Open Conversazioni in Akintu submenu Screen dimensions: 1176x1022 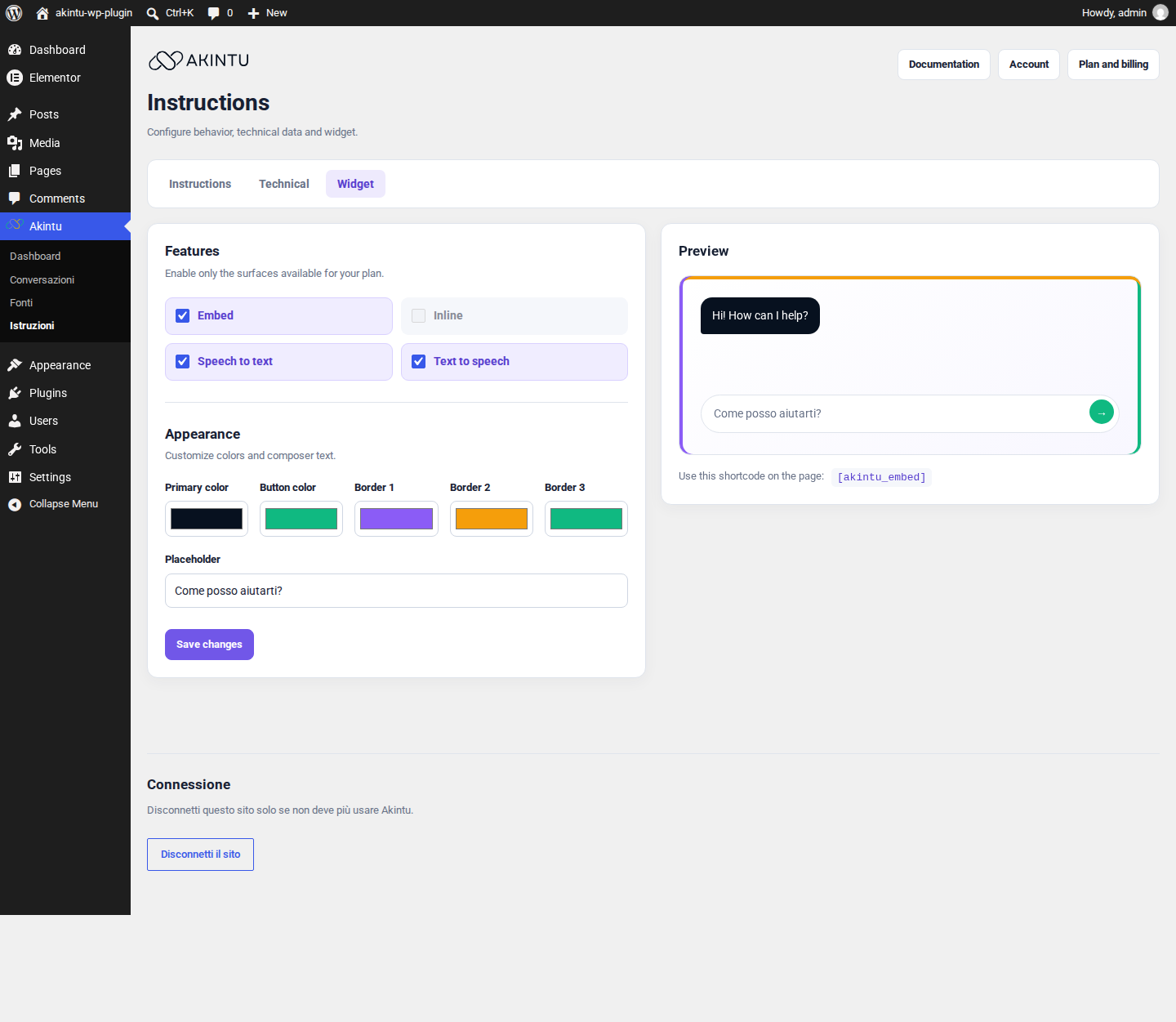tap(42, 279)
